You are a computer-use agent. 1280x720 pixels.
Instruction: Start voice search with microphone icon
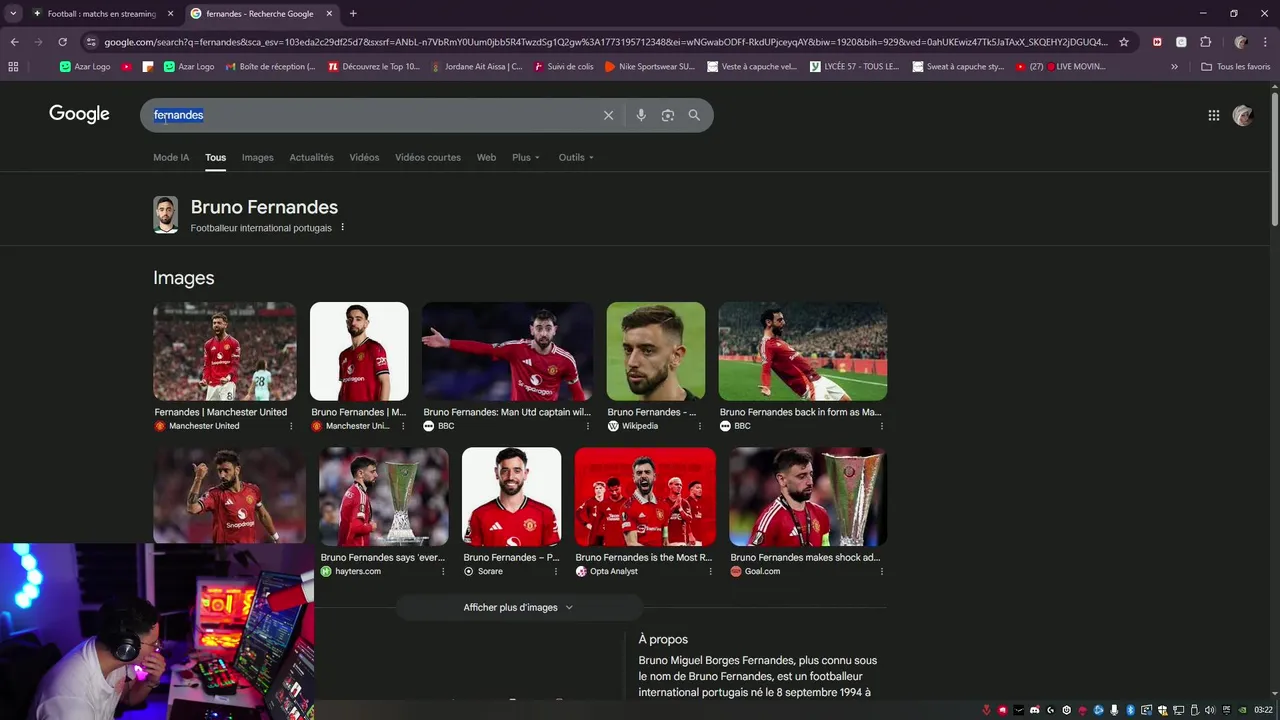pyautogui.click(x=641, y=115)
